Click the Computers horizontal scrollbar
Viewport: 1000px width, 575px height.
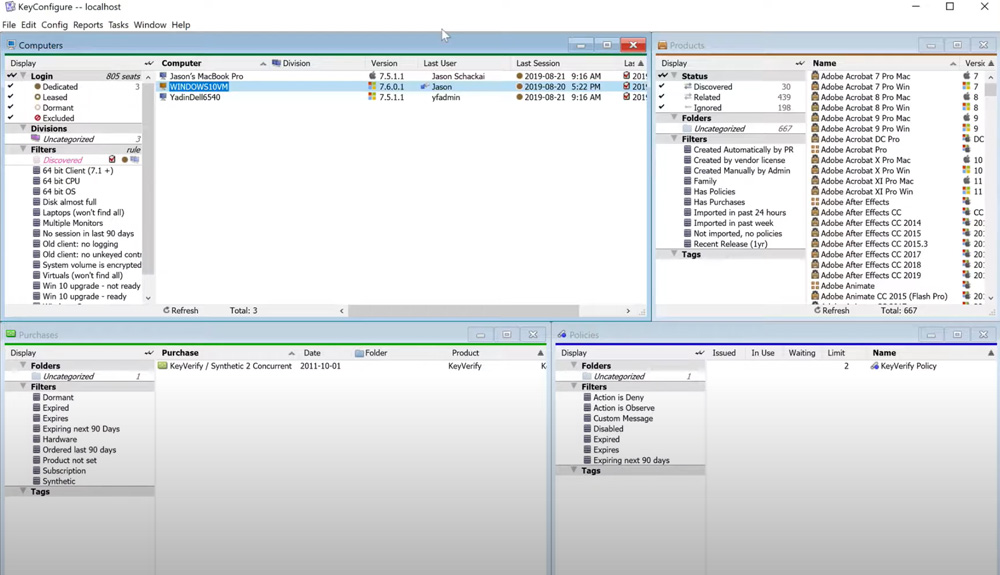pos(464,310)
